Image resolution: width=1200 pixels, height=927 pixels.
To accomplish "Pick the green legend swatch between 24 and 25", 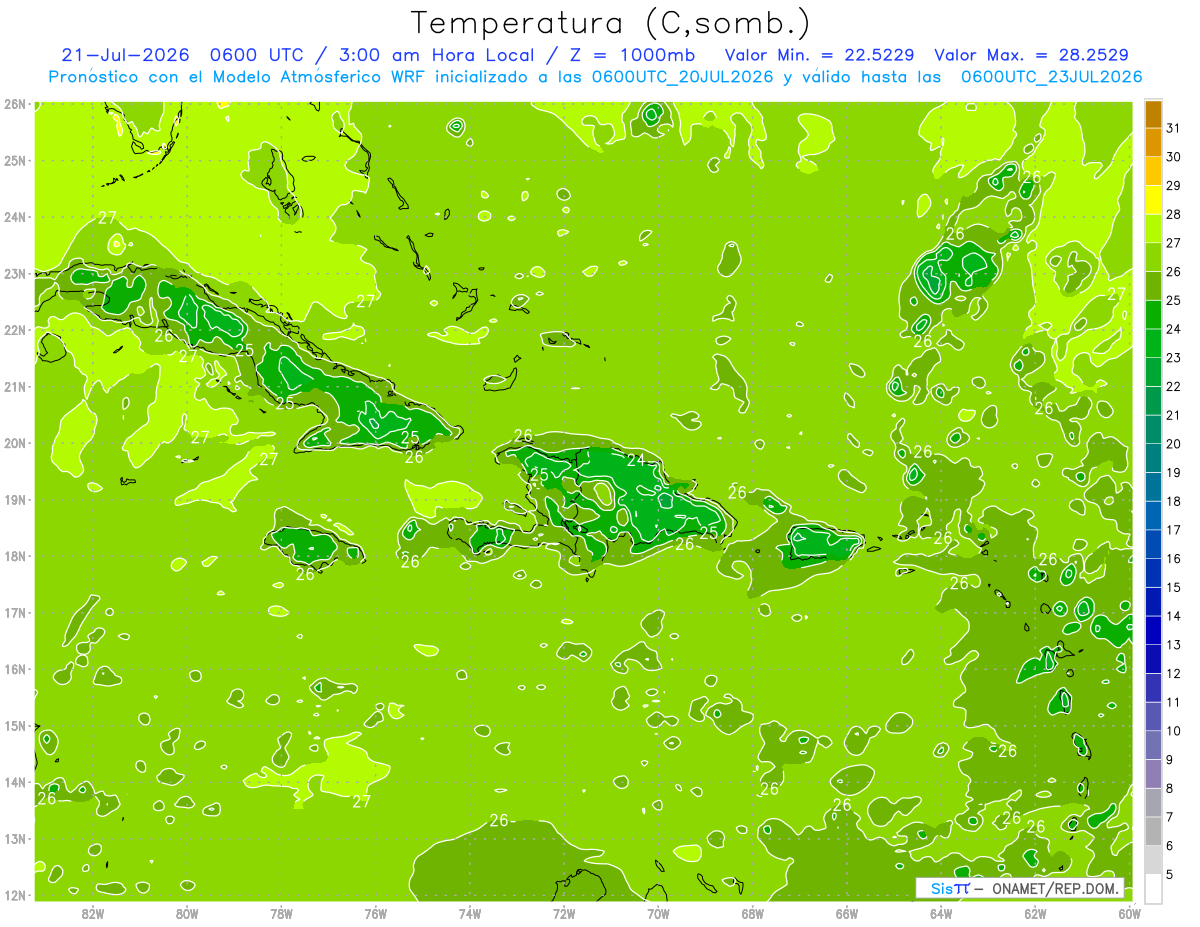I will point(1153,314).
